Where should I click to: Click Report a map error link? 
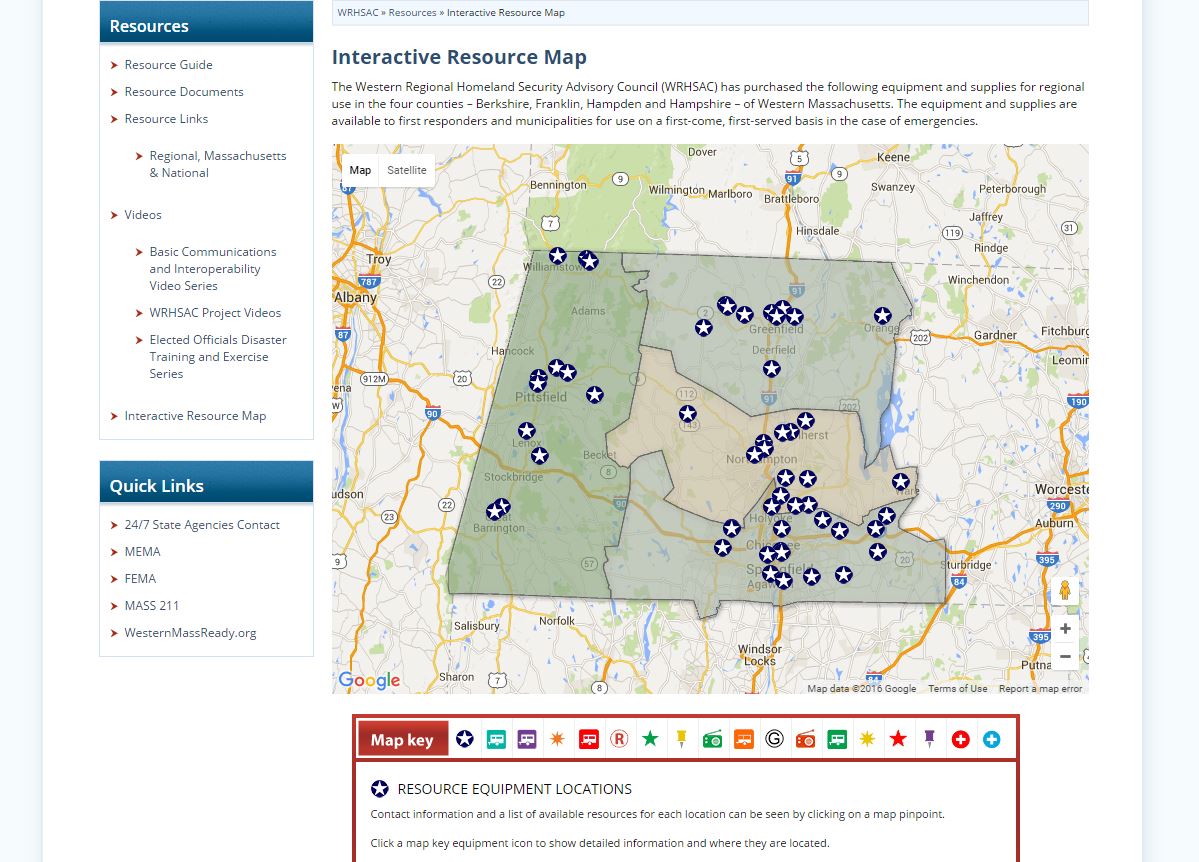pyautogui.click(x=1040, y=688)
